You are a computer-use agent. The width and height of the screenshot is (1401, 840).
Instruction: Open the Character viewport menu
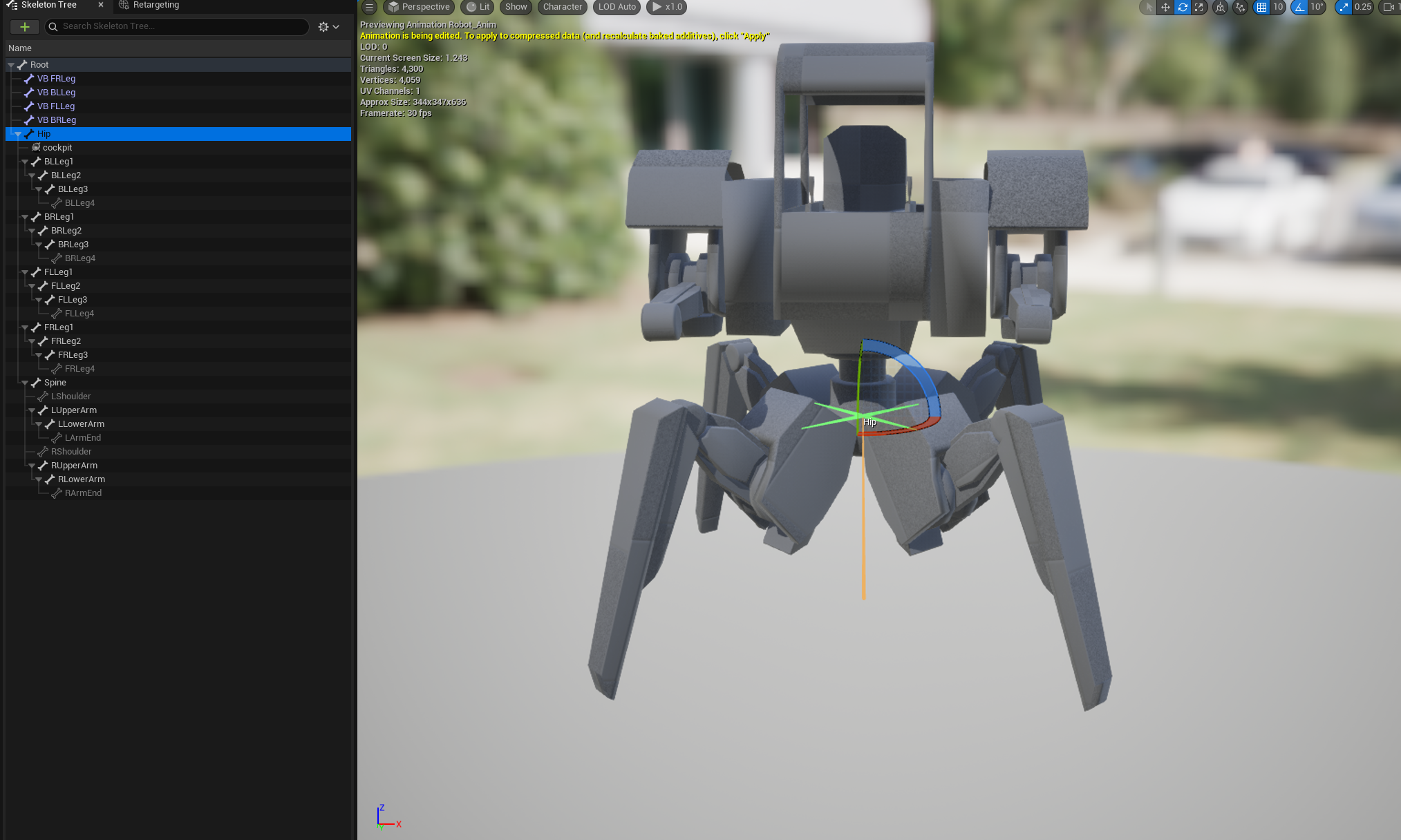[562, 7]
